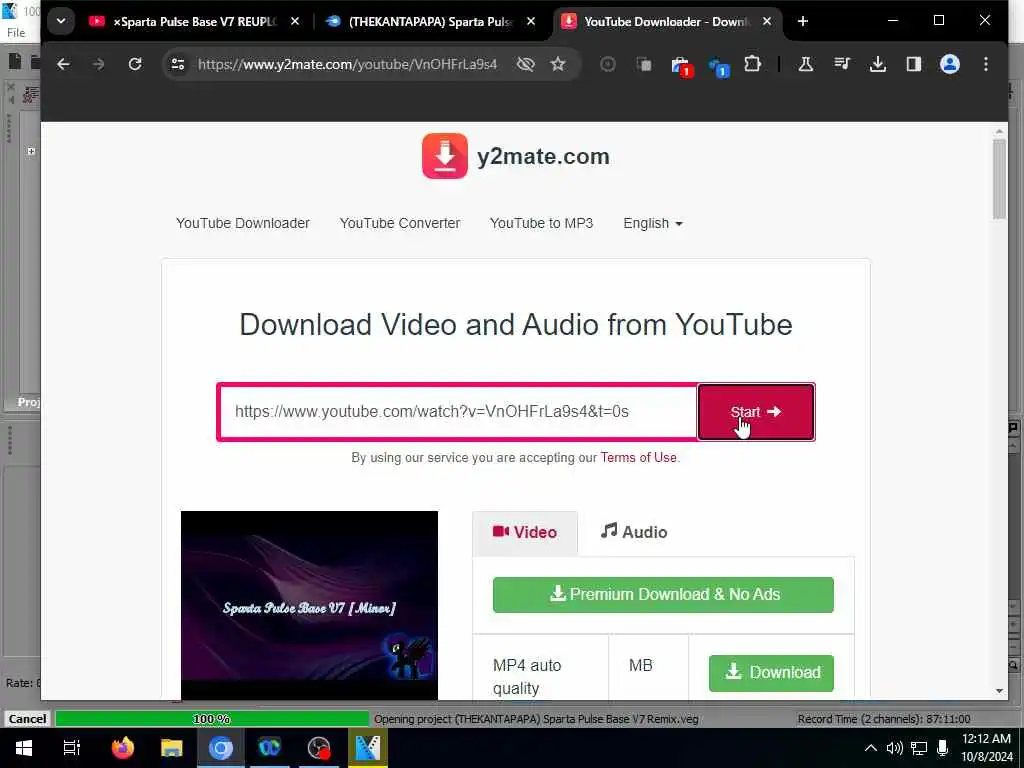Click the page vertical scrollbar thumb
1024x768 pixels.
[x=999, y=180]
